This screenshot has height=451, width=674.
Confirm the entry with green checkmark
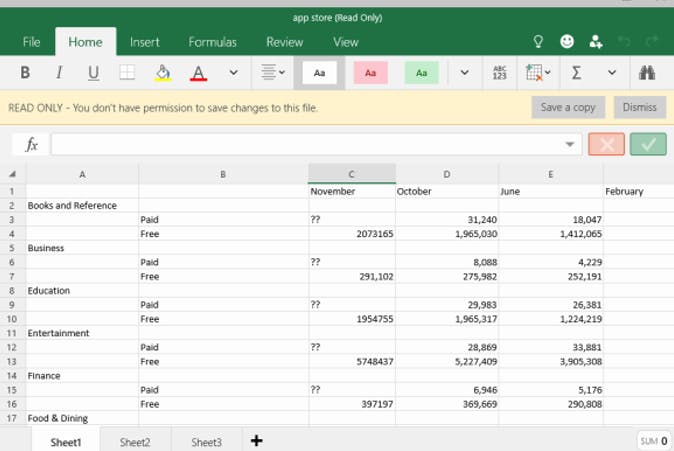[x=648, y=144]
